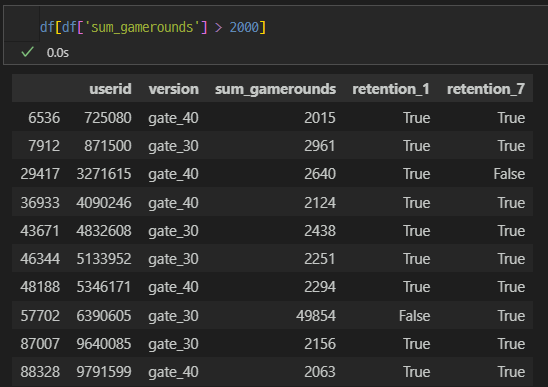The height and width of the screenshot is (387, 548).
Task: Click userid value 871500
Action: pos(108,146)
